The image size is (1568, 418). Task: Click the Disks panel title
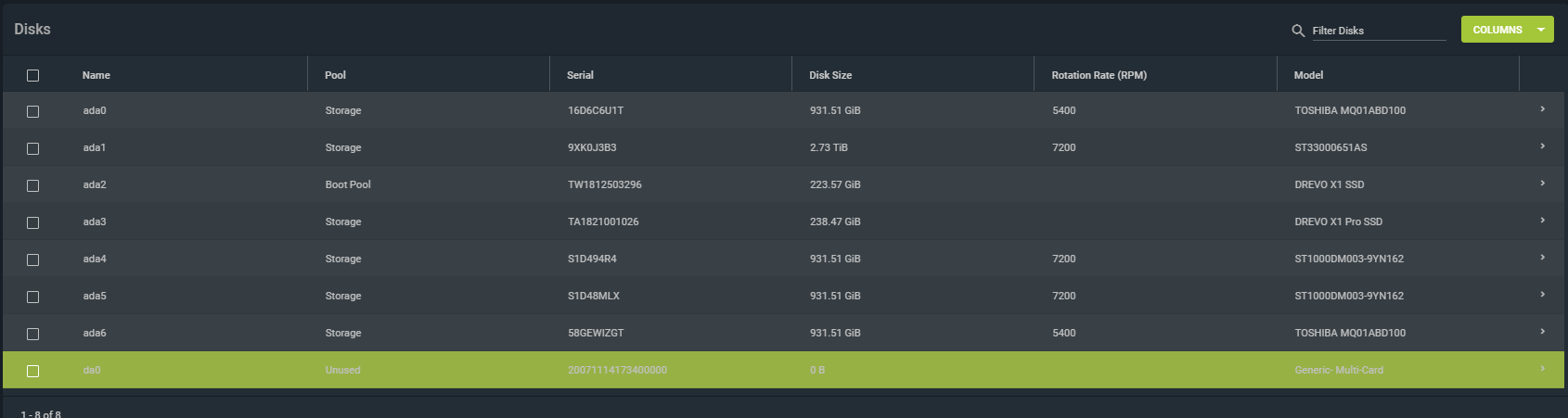tap(32, 30)
